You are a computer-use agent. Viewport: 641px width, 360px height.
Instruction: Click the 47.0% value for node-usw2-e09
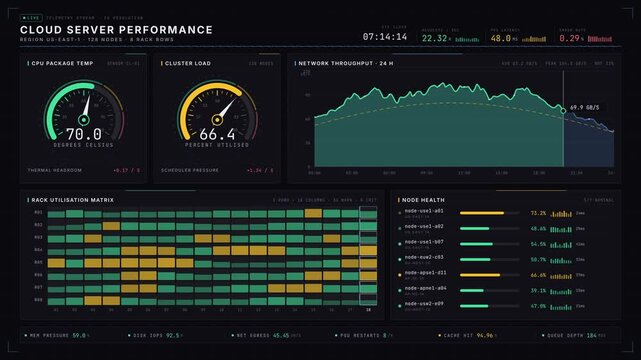click(538, 306)
